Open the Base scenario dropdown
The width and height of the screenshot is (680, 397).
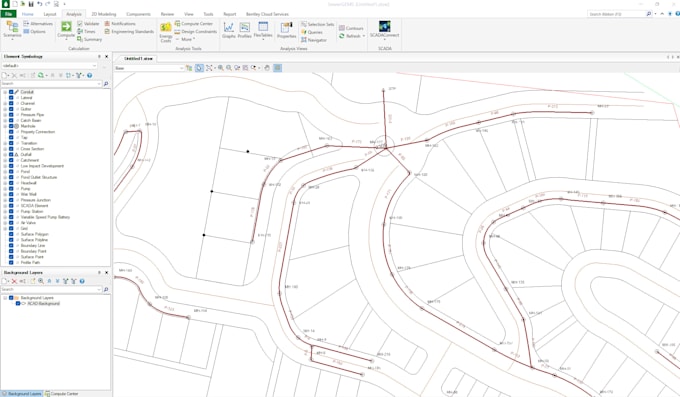[181, 68]
